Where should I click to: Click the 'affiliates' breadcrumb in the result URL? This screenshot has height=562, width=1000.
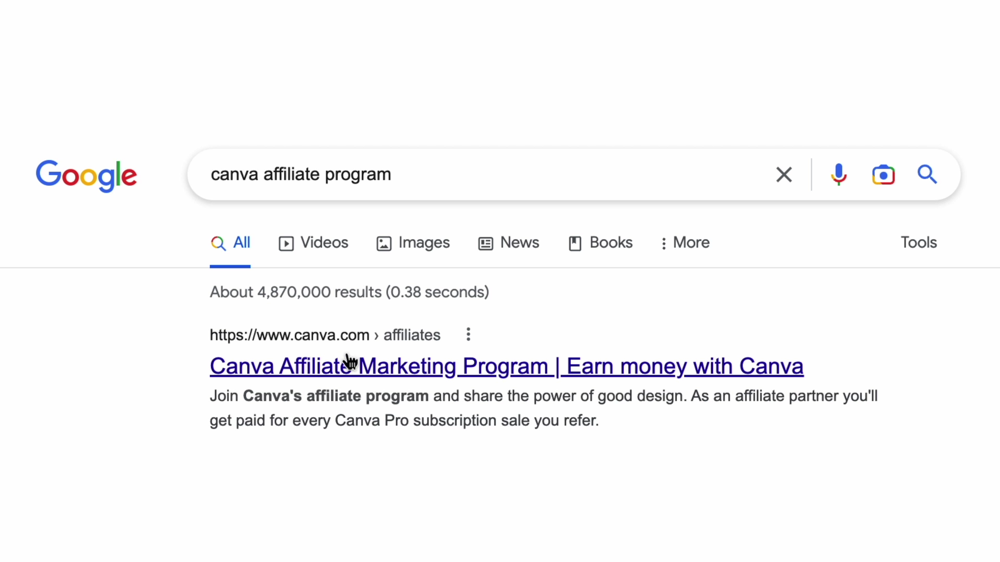(x=412, y=335)
